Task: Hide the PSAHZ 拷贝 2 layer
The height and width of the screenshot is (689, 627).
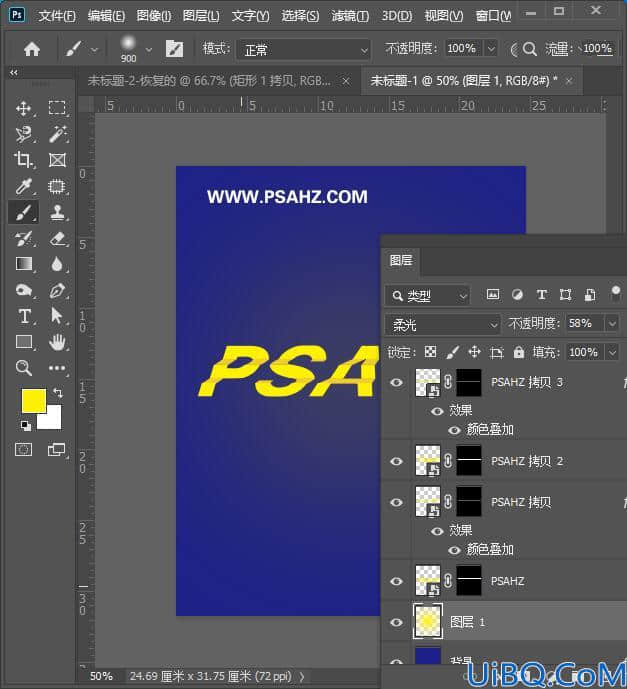Action: coord(396,461)
